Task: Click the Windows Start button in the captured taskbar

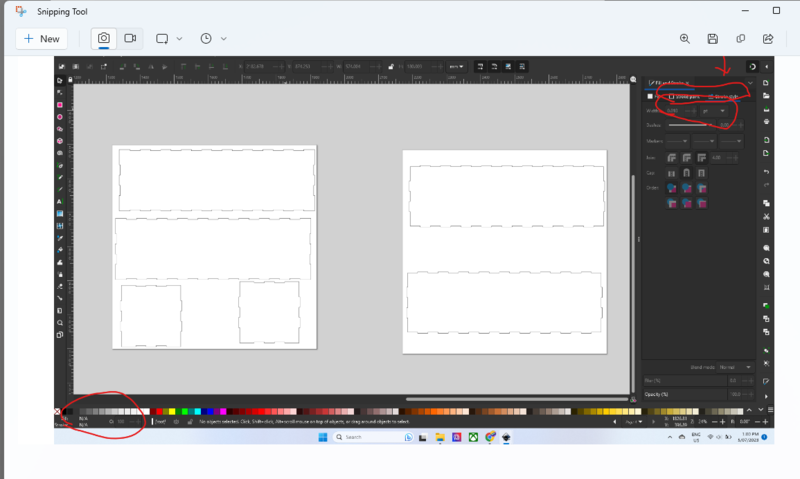Action: [322, 437]
